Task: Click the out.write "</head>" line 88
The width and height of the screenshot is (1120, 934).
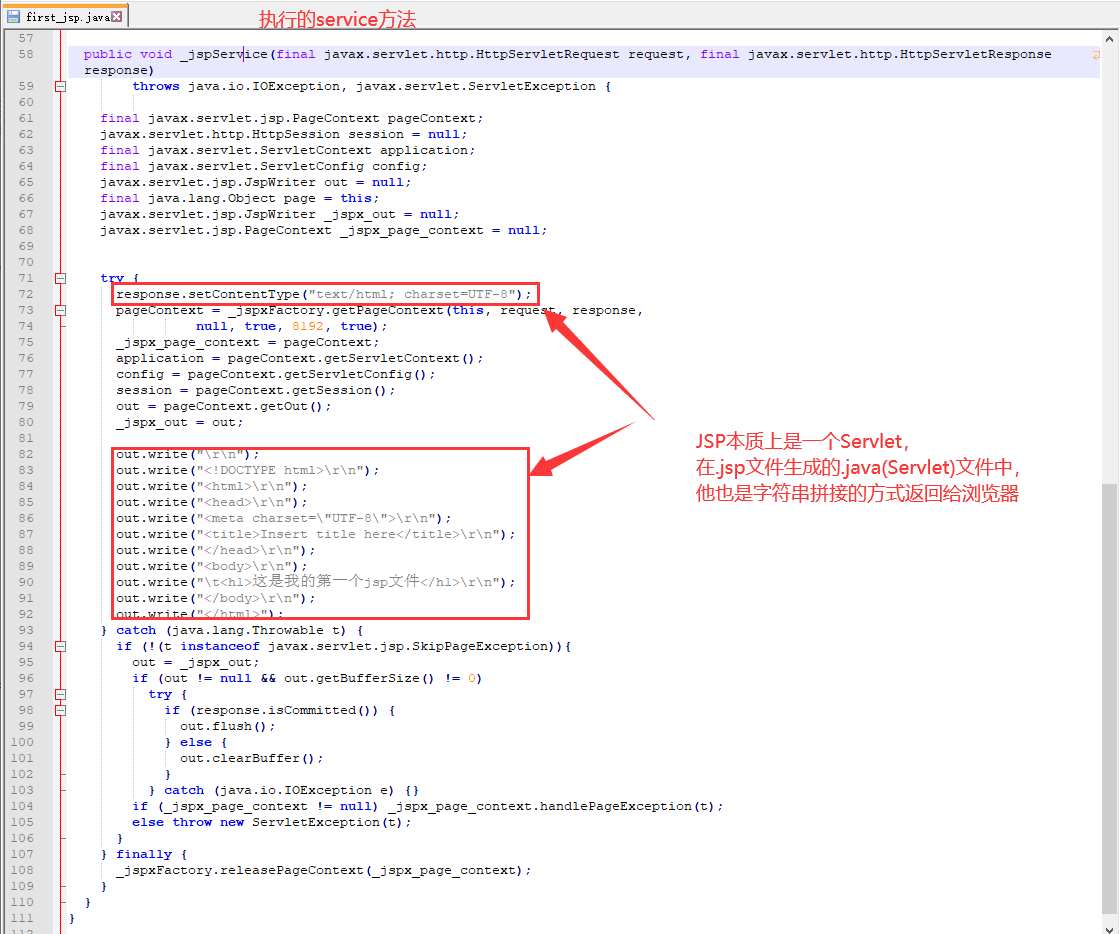Action: (216, 551)
